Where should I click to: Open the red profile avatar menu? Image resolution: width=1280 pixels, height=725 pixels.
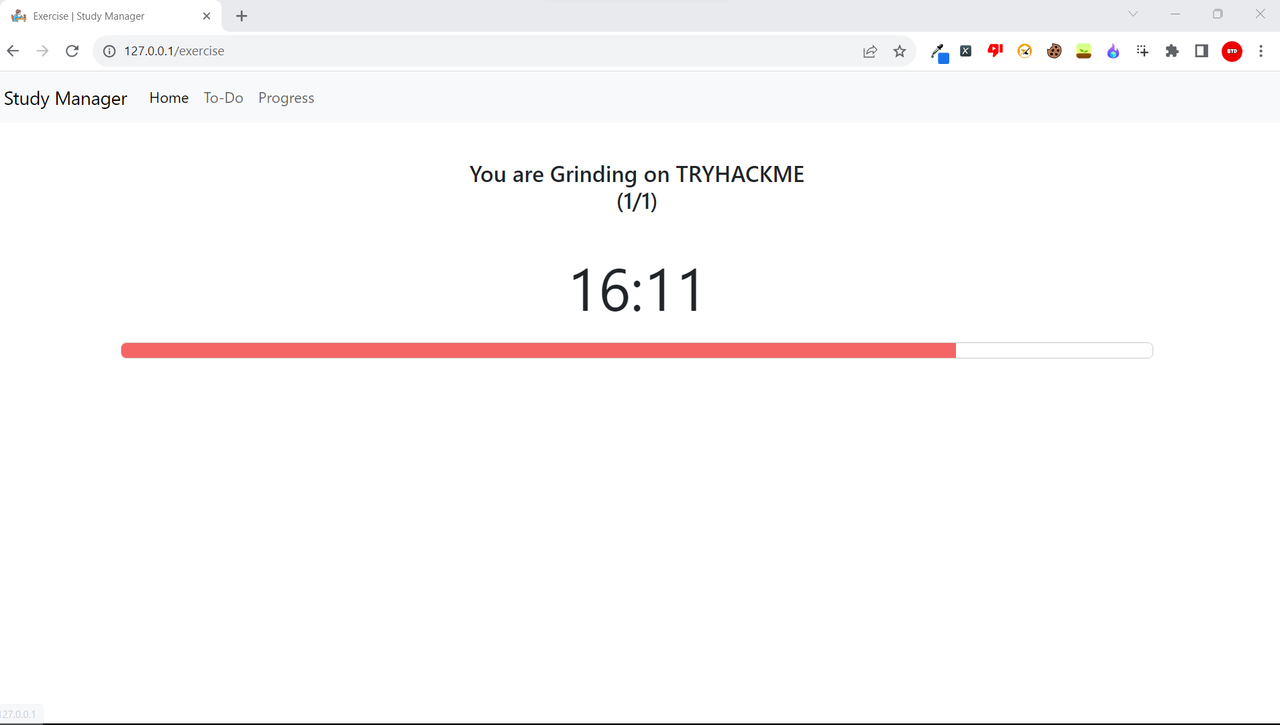1232,51
